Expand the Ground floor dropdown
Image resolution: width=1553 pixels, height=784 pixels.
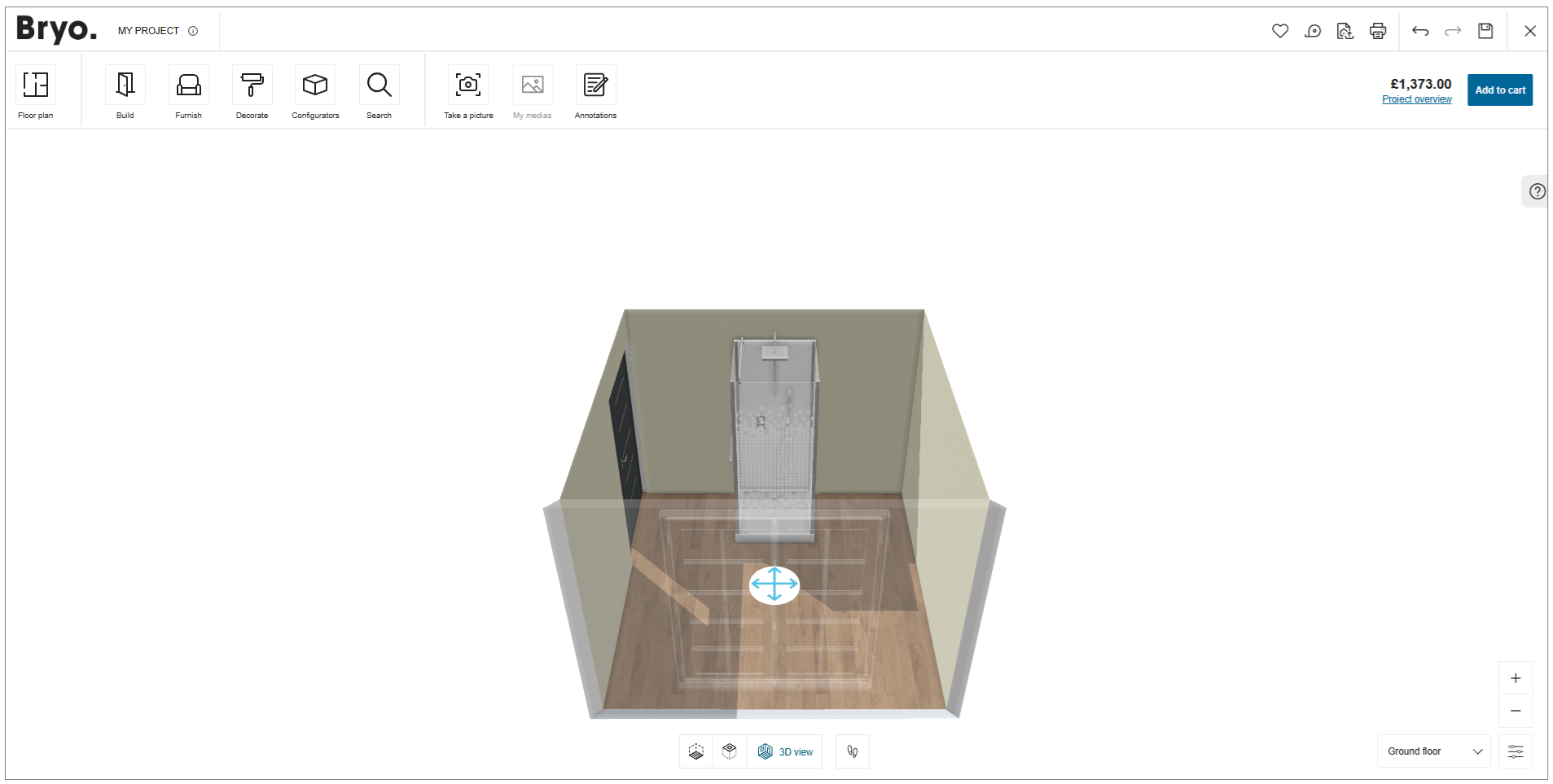coord(1433,751)
